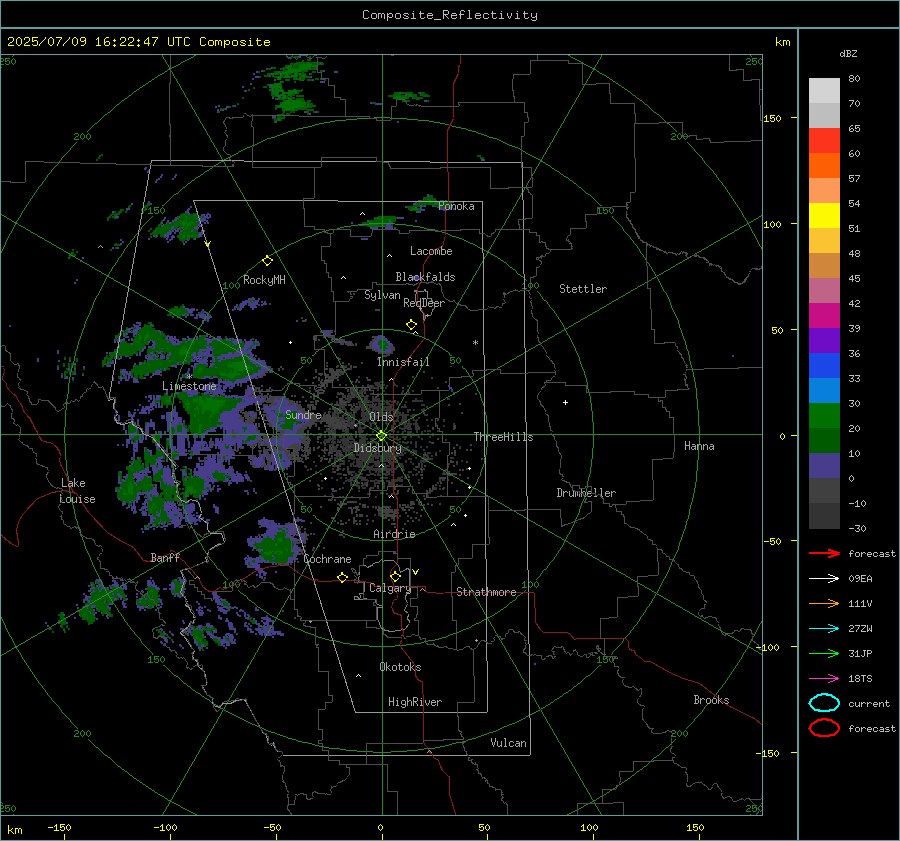
Task: Pick the bright yellow 51-54 dBZ swatch
Action: click(x=824, y=215)
